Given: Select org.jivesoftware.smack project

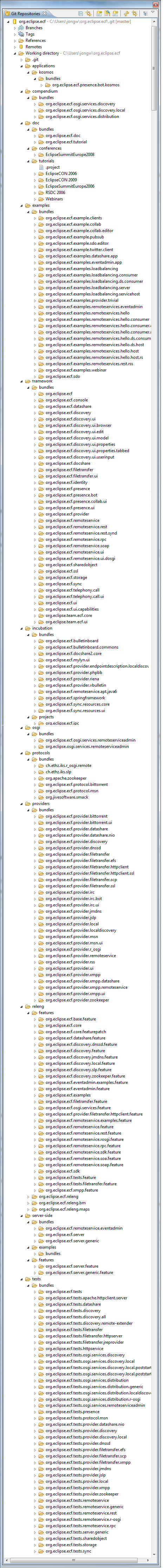Looking at the screenshot, I should 67,797.
